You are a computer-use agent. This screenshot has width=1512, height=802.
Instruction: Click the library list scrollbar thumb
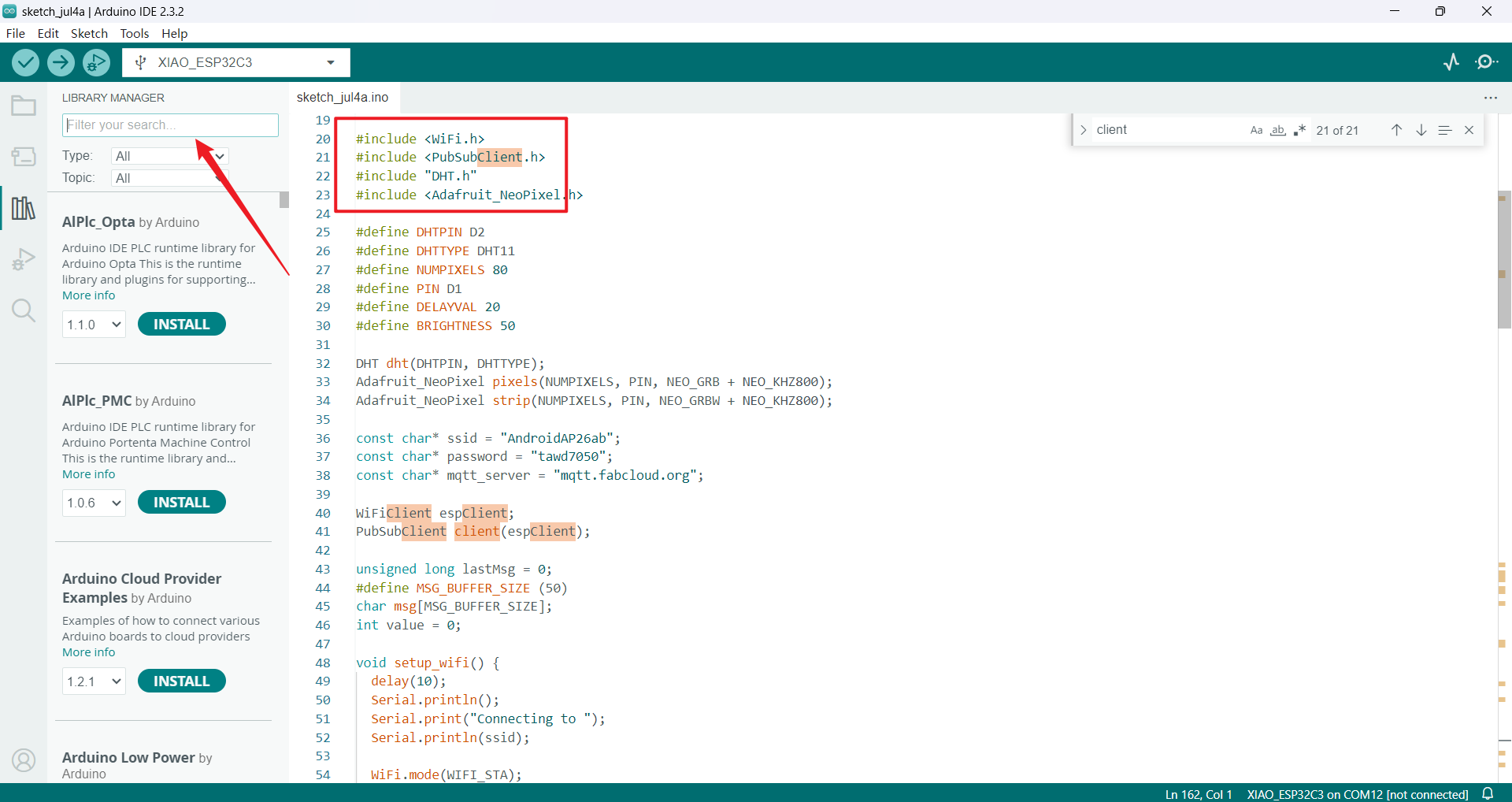click(283, 200)
